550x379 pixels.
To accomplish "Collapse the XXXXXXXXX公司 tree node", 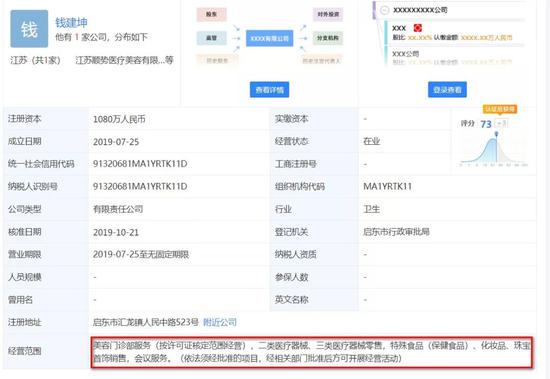I will pos(385,11).
